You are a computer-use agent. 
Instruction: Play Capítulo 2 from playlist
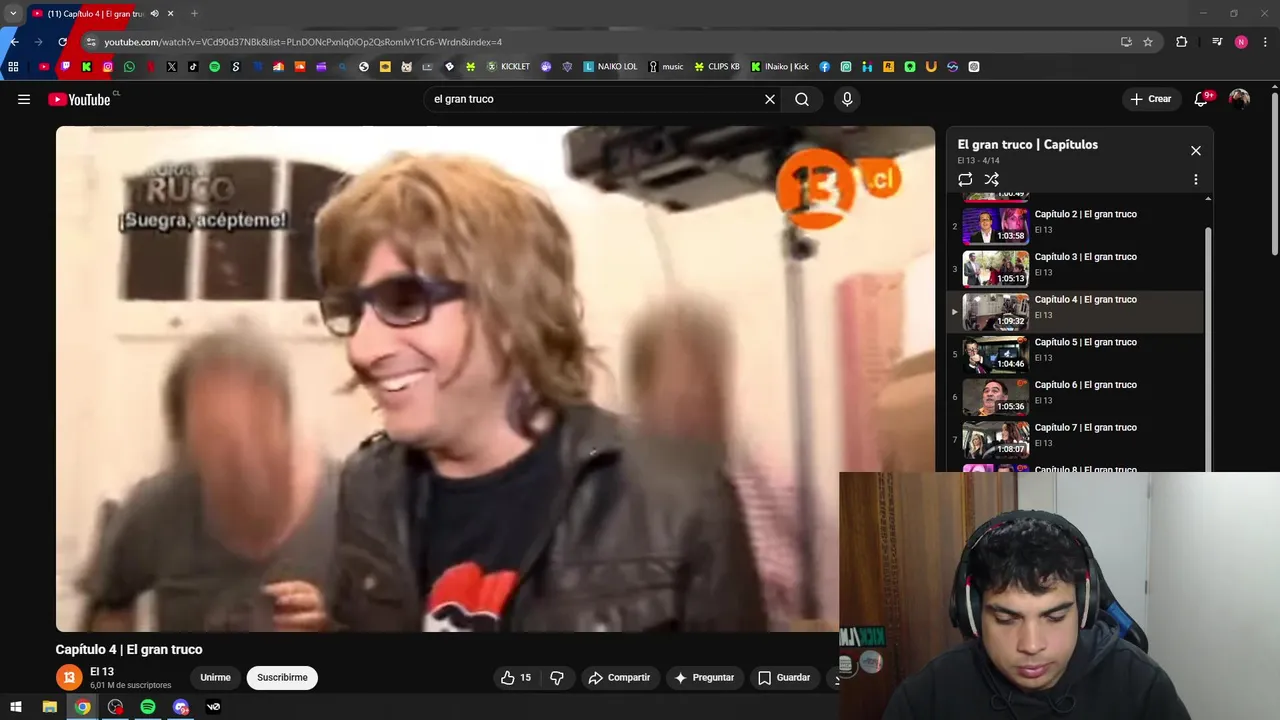1076,226
